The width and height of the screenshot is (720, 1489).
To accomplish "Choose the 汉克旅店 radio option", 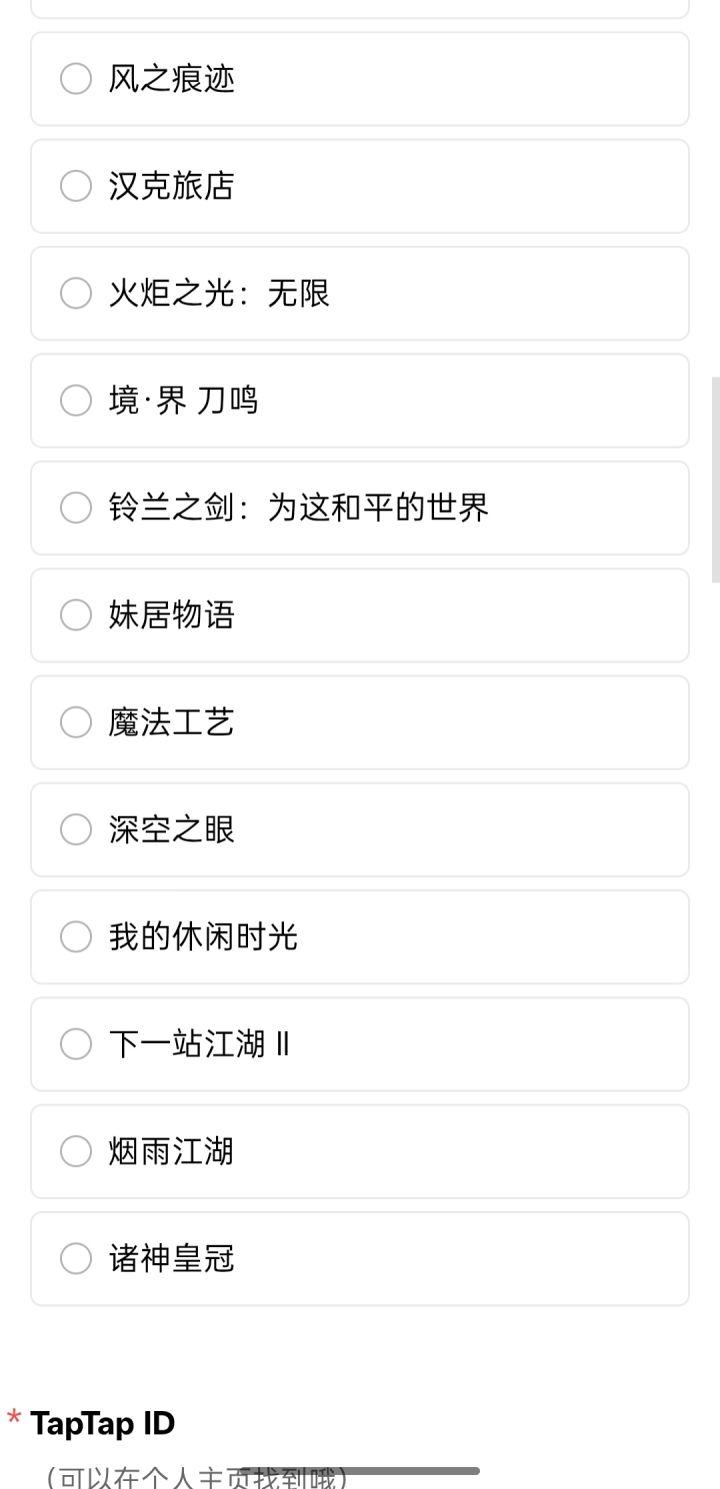I will click(76, 186).
